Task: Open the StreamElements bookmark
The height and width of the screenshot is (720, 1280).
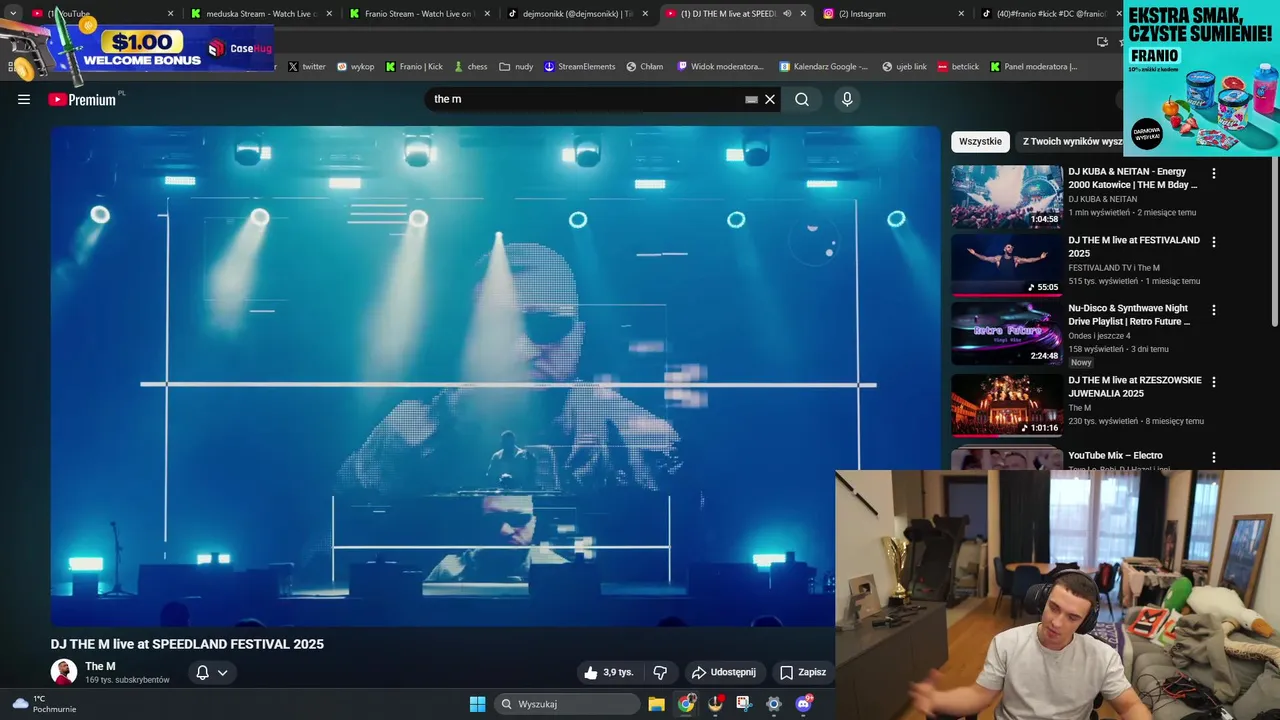Action: (x=580, y=67)
